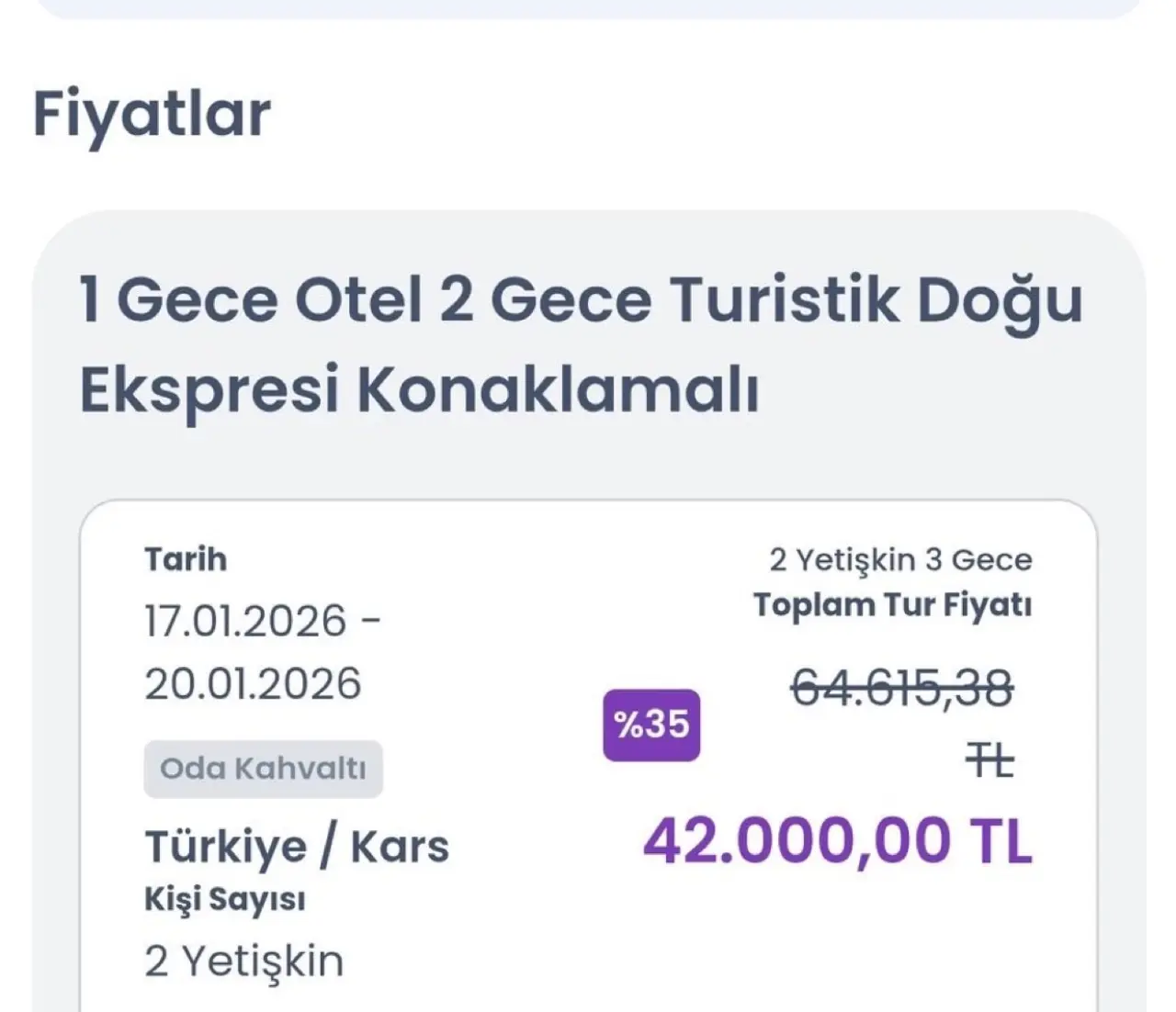
Task: Tap the %35 discount badge
Action: (651, 725)
